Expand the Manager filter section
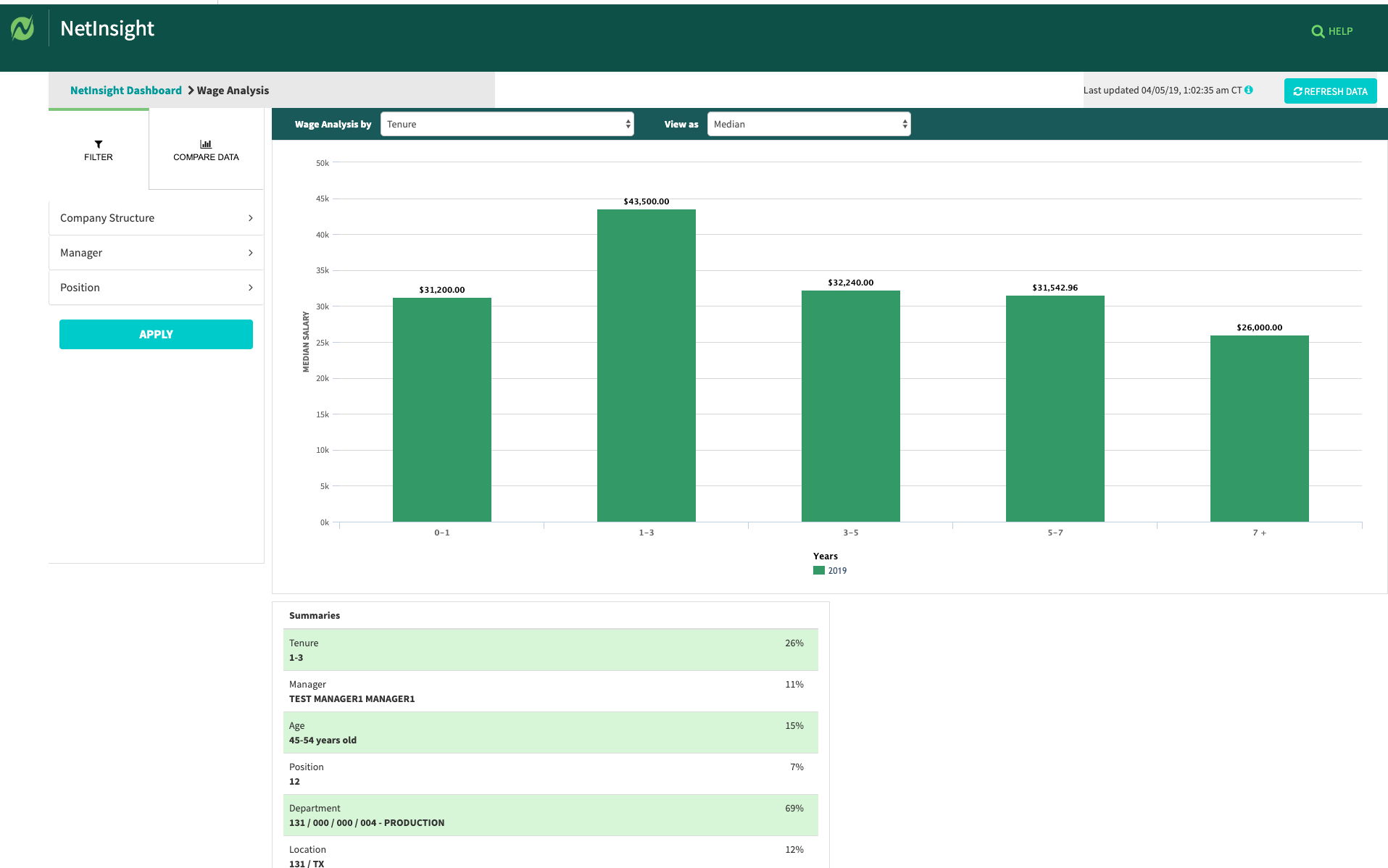Image resolution: width=1388 pixels, height=868 pixels. coord(156,253)
